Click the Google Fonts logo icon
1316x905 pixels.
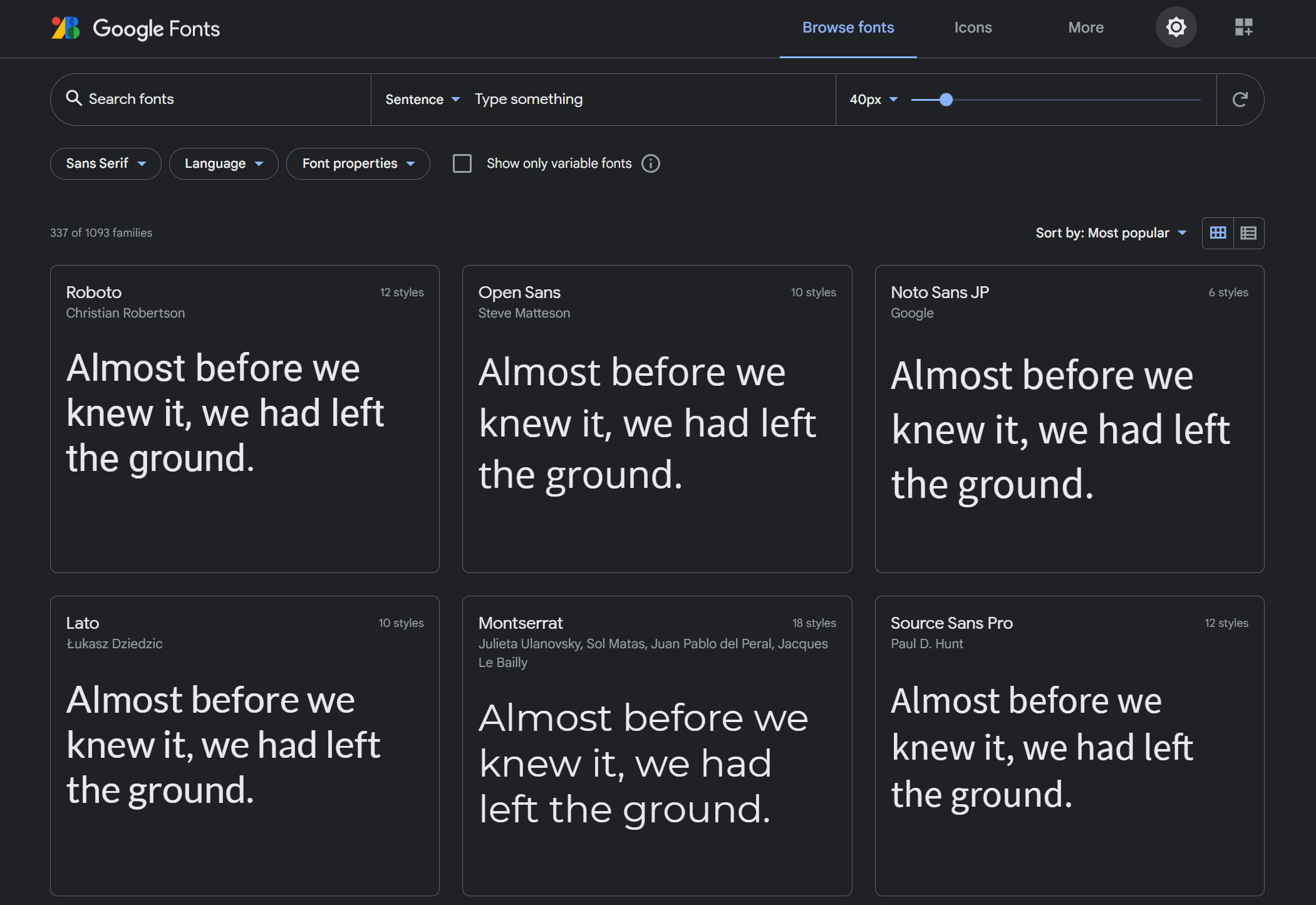(x=66, y=28)
